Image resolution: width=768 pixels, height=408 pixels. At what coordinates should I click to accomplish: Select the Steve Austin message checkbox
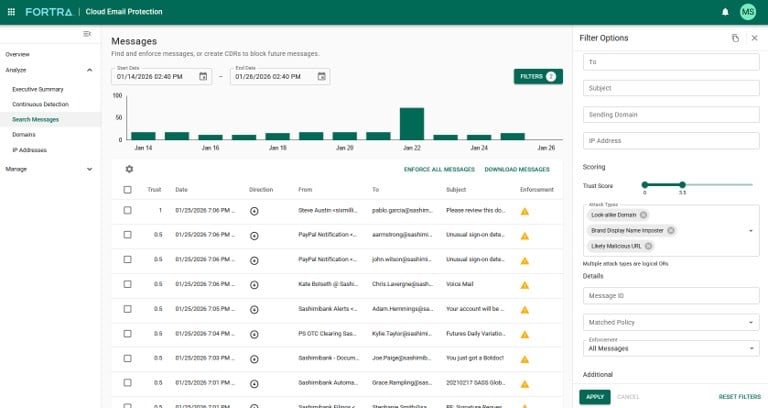pyautogui.click(x=127, y=211)
